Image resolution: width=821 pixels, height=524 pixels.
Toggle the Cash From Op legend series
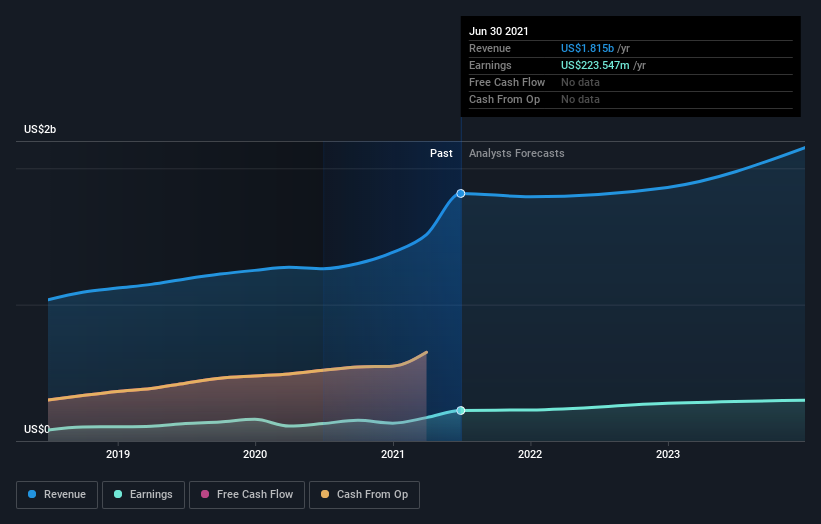pos(364,495)
